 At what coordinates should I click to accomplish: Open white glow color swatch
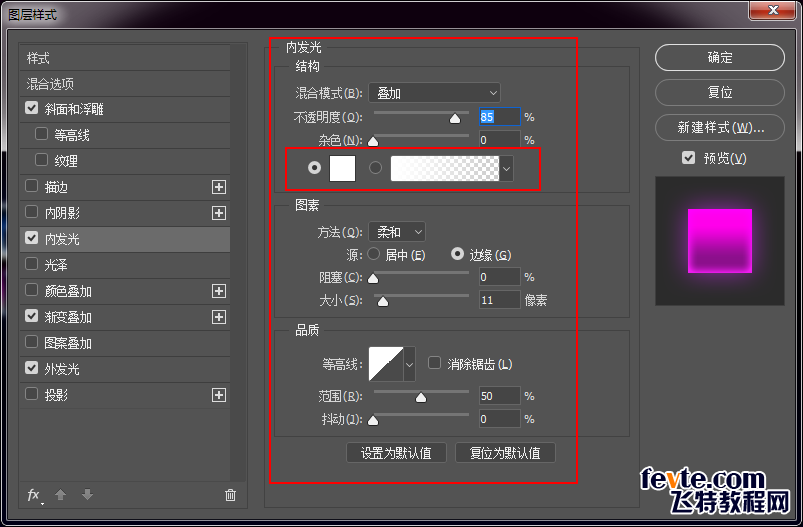coord(342,168)
